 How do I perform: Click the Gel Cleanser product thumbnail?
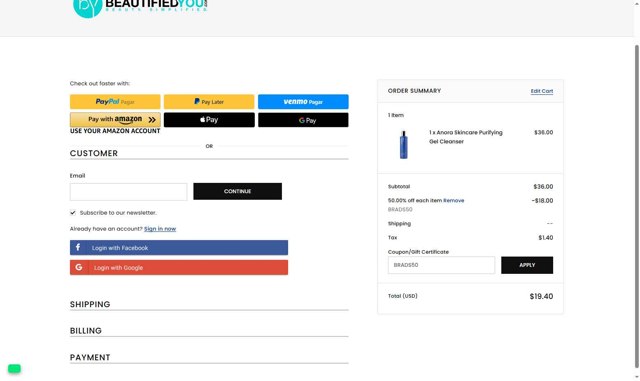tap(403, 145)
